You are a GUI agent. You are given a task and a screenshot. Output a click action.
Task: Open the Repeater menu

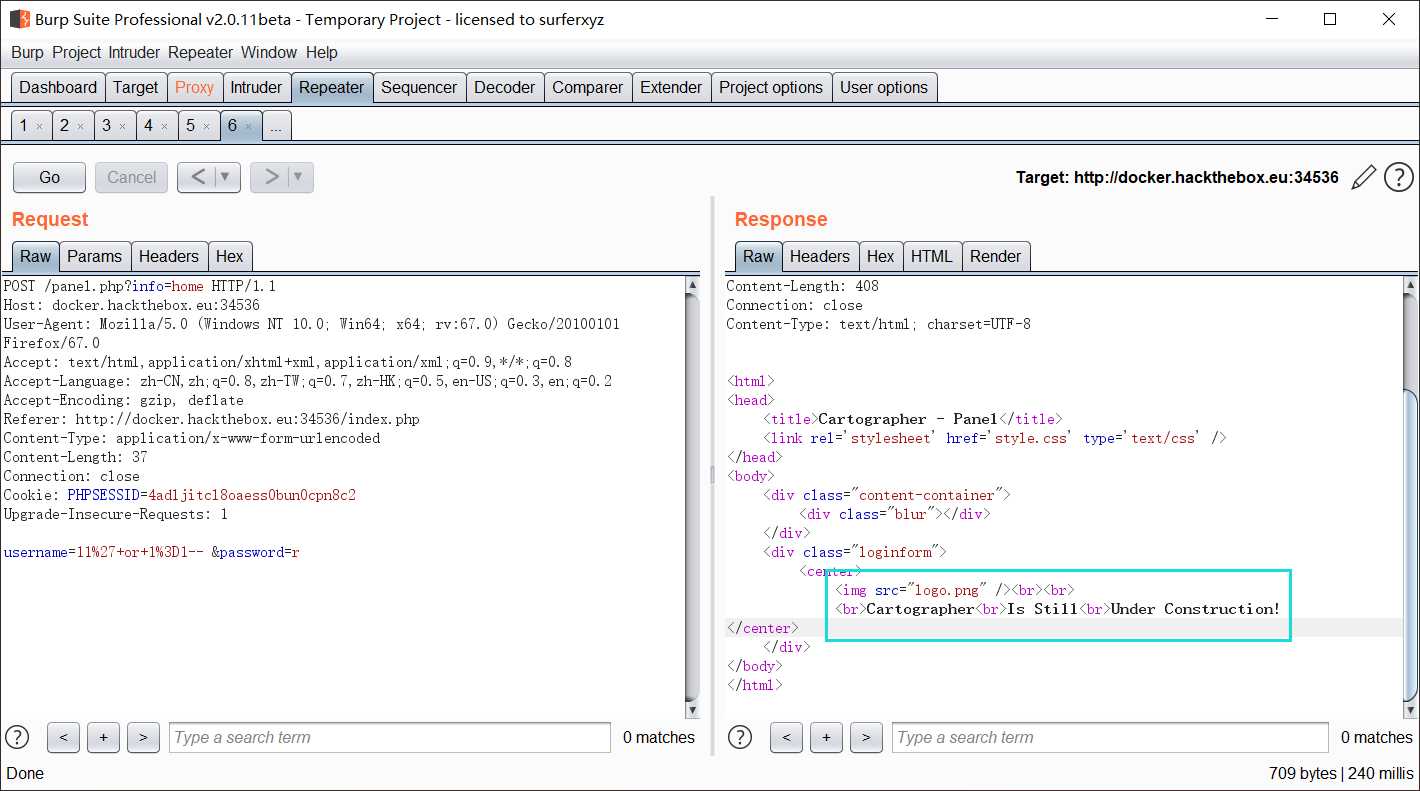tap(200, 52)
